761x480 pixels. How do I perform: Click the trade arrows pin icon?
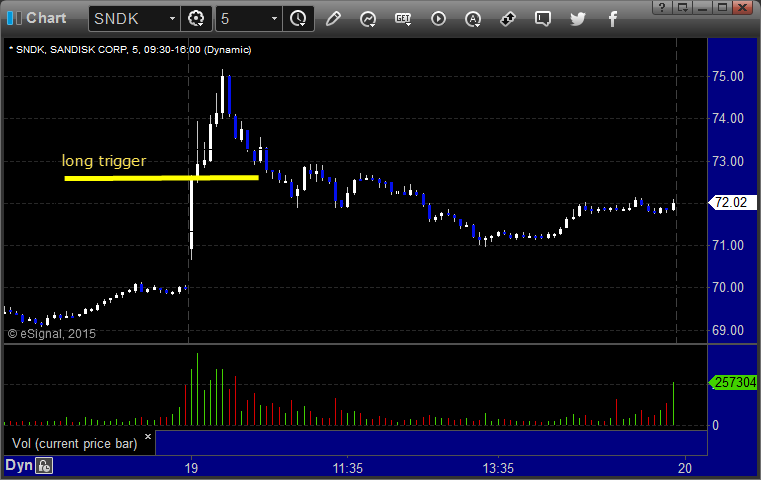(x=508, y=19)
